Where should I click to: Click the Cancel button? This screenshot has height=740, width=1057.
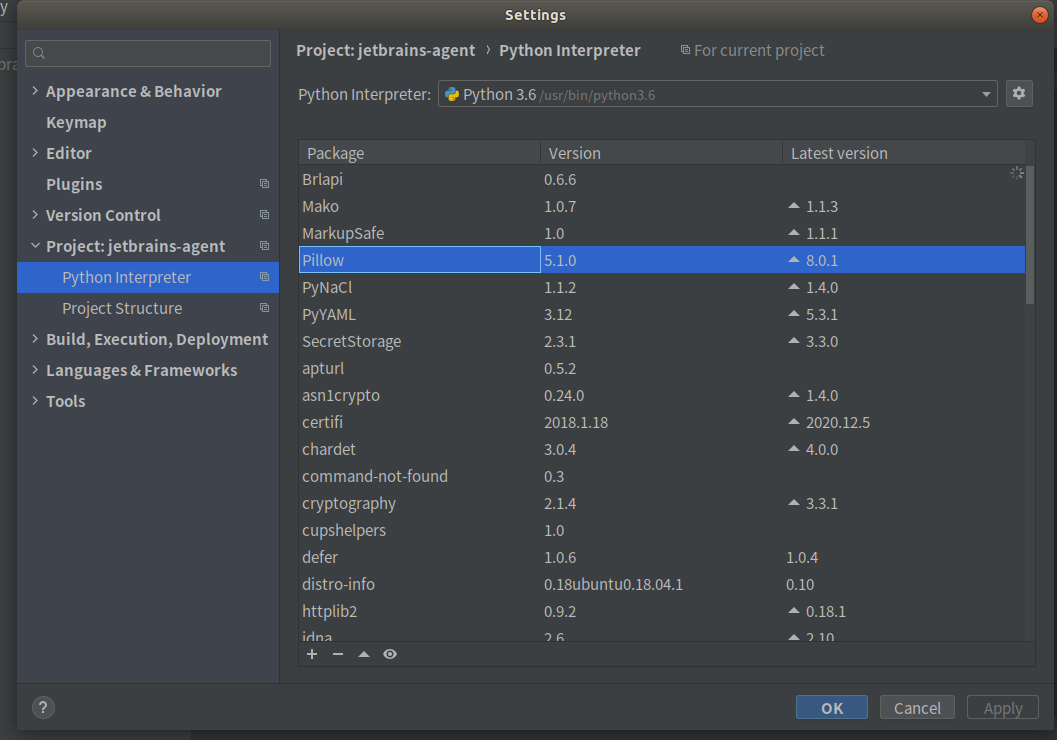tap(917, 708)
